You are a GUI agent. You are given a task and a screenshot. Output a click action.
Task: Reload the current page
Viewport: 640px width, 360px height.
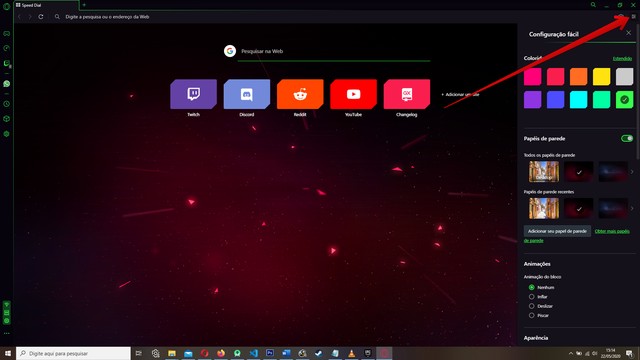[41, 17]
